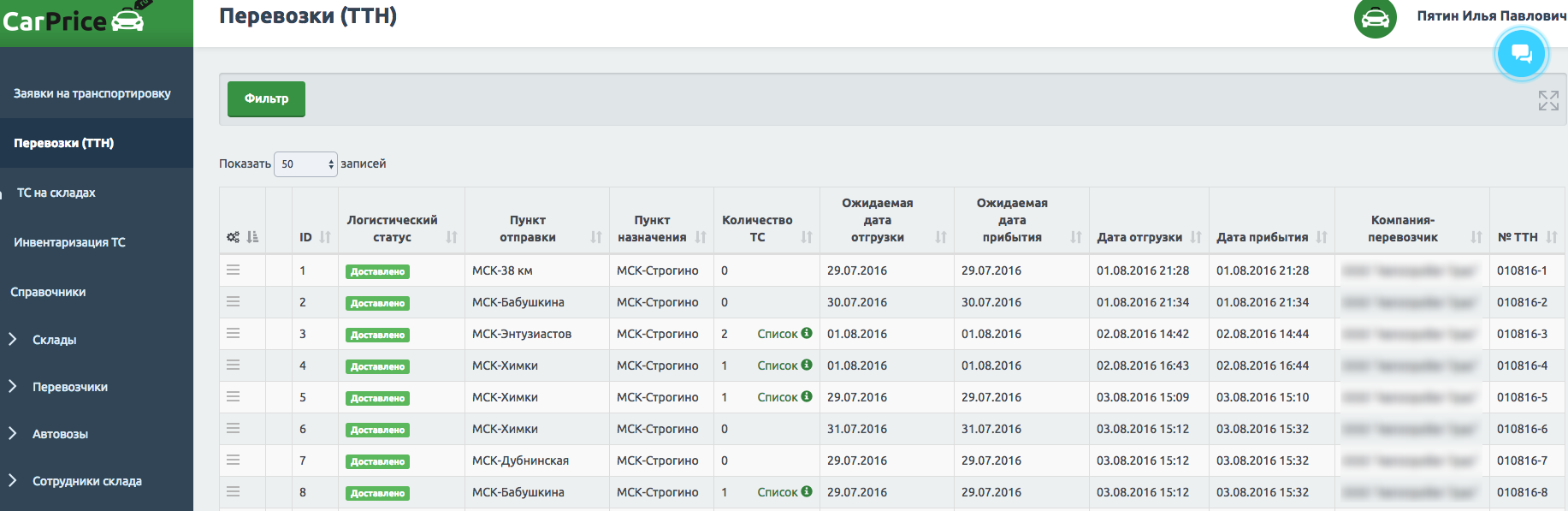Click the fullscreen expand arrows icon
Viewport: 1568px width, 511px height.
[x=1547, y=100]
